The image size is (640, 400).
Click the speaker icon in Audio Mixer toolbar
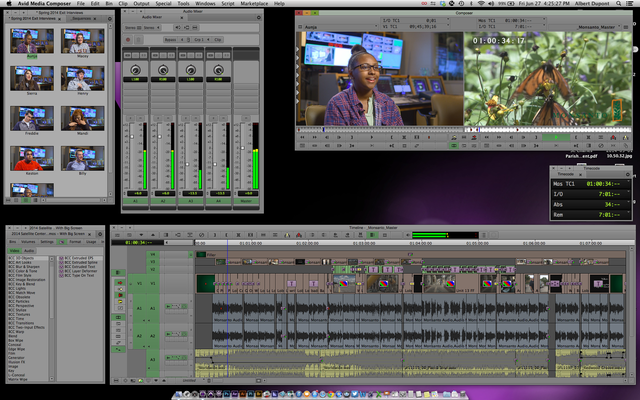click(x=178, y=27)
